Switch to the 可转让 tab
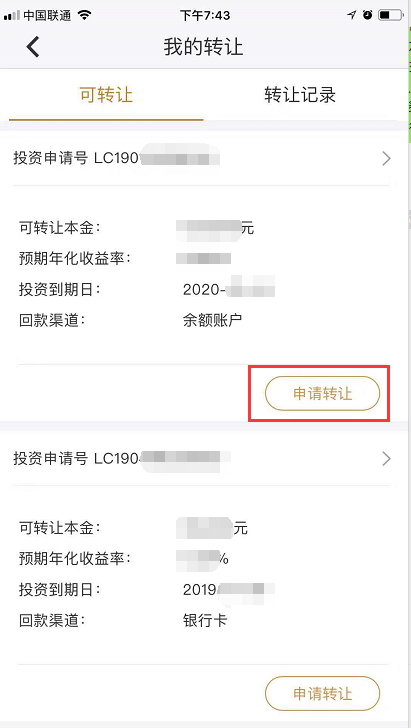This screenshot has width=411, height=728. tap(106, 95)
